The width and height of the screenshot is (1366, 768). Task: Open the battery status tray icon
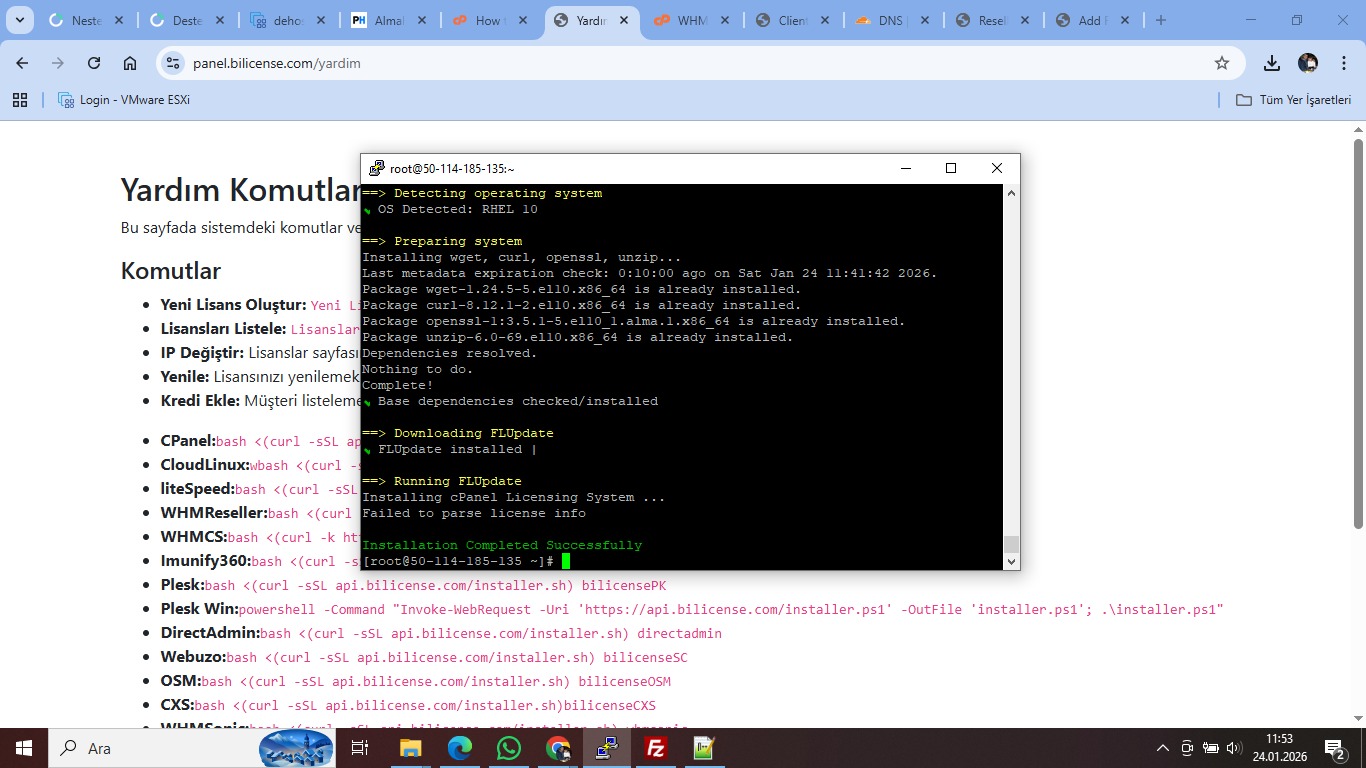click(1210, 748)
